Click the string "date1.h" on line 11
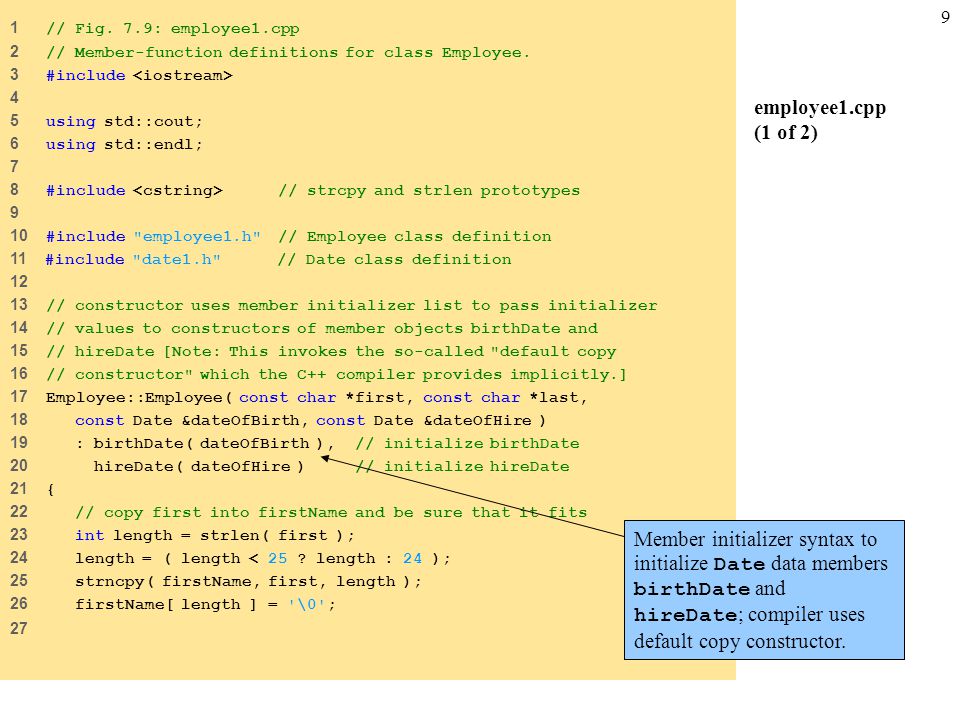960x720 pixels. [x=177, y=260]
